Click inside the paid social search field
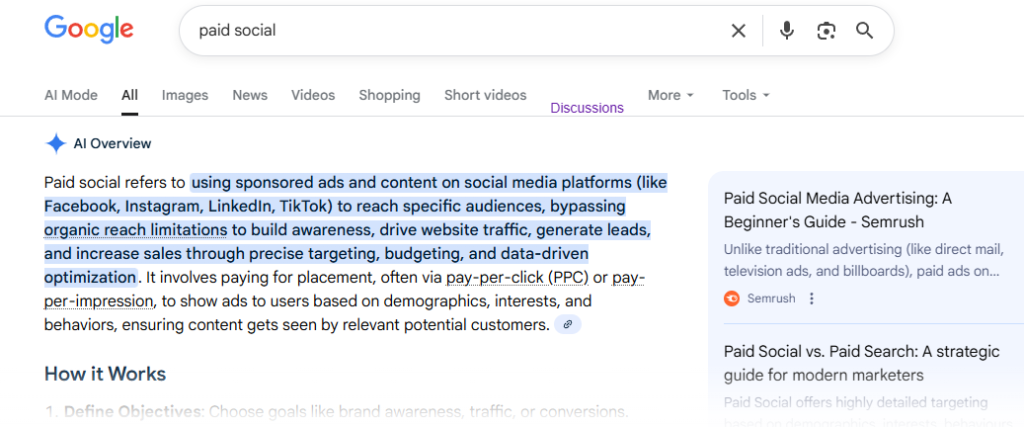 click(450, 31)
